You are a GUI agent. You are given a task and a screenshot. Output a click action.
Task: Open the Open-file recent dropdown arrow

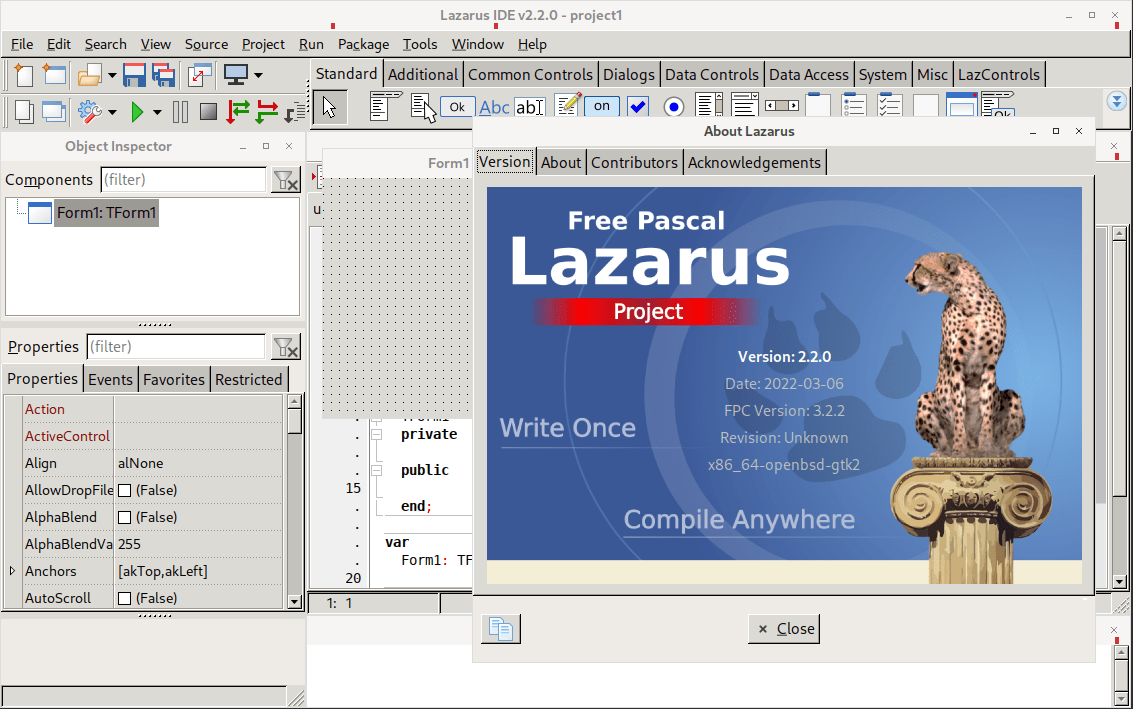[111, 76]
